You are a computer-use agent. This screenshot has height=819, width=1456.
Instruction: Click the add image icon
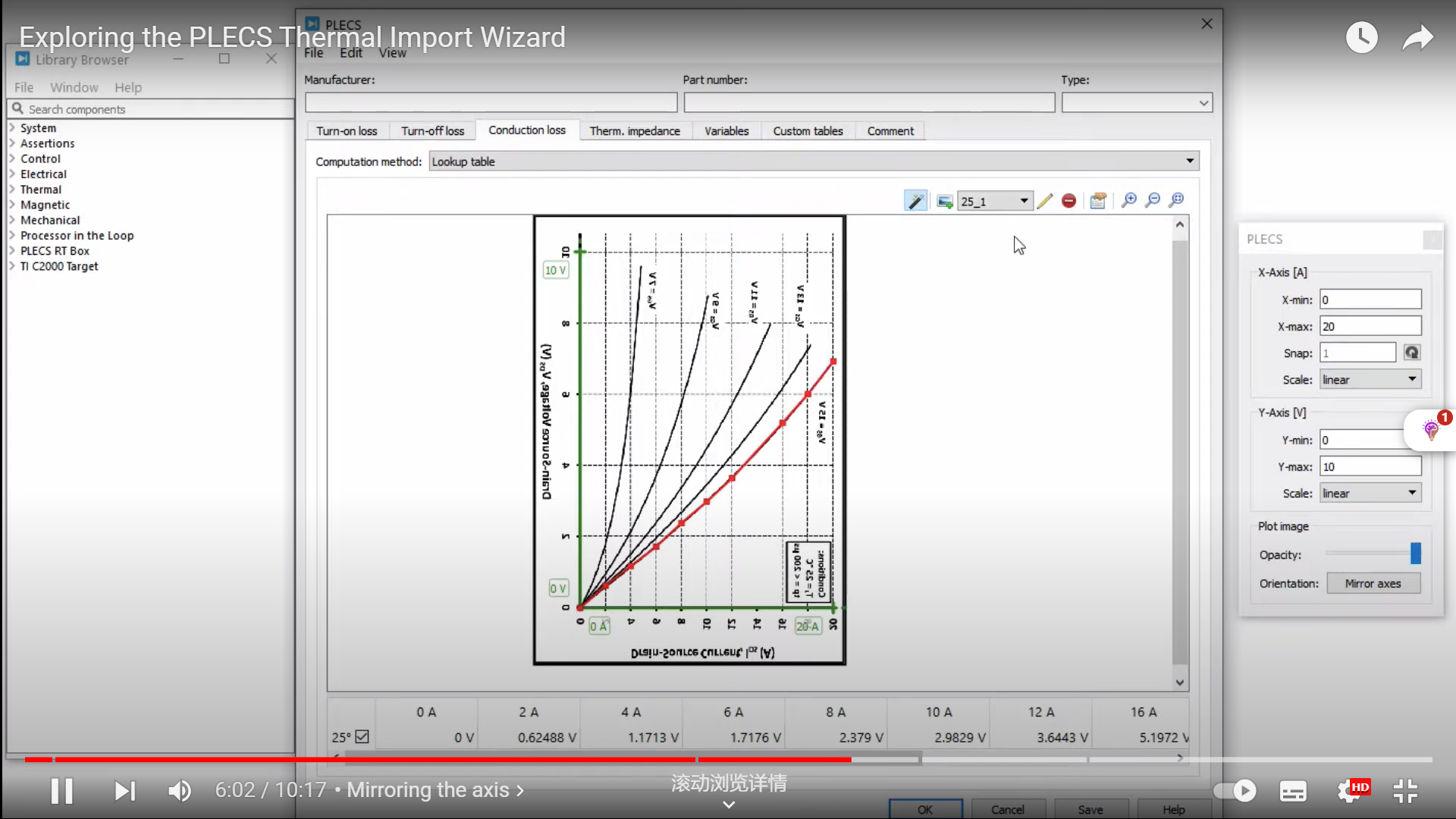coord(944,201)
